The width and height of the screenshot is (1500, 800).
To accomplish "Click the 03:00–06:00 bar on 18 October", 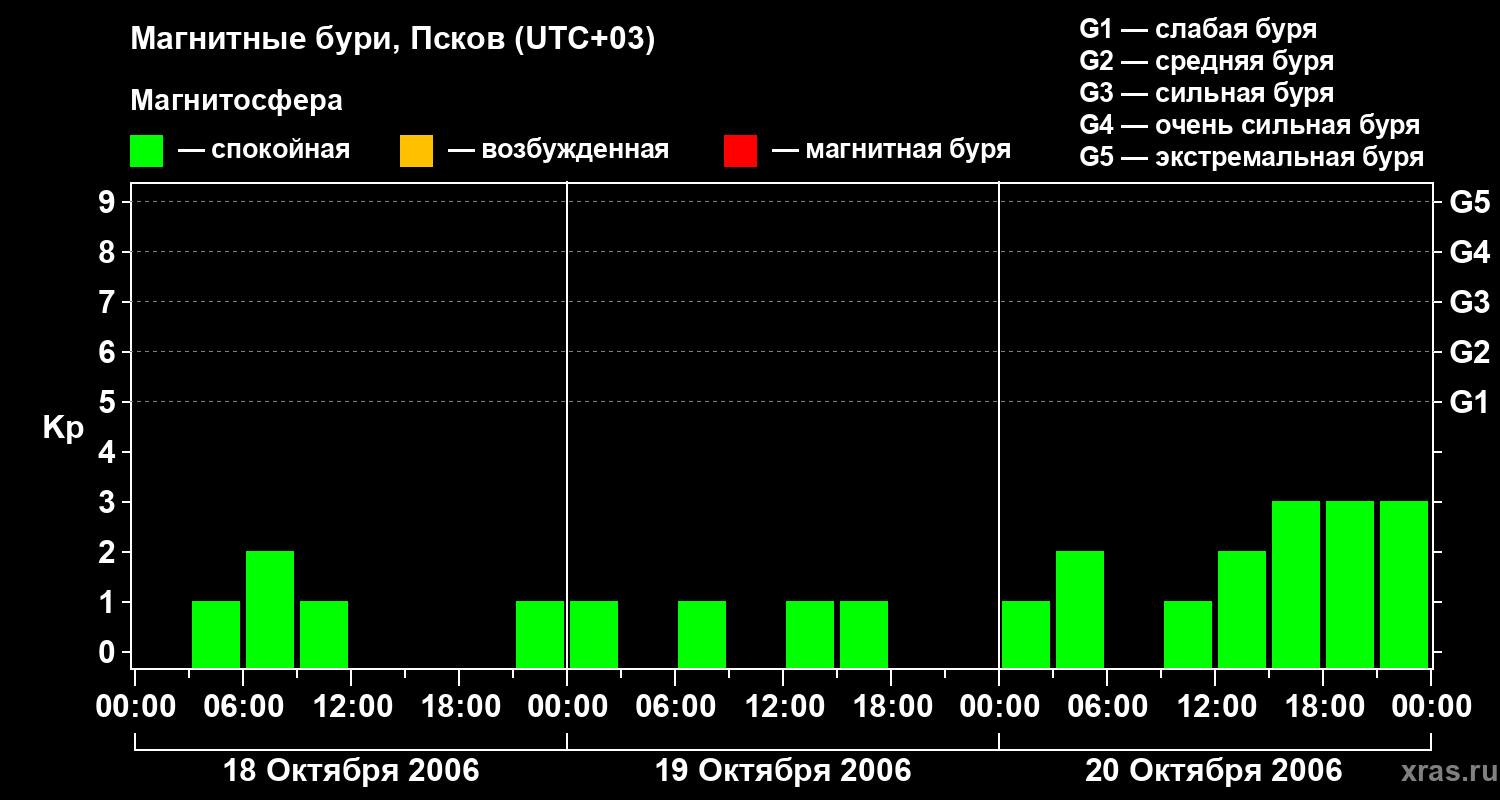I will [216, 634].
